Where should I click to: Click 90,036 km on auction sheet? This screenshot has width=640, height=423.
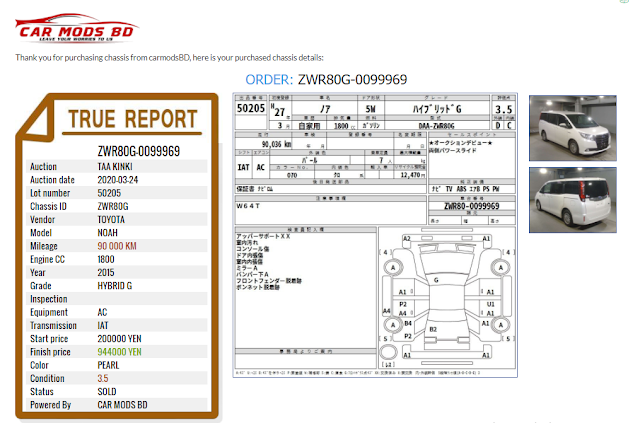tap(276, 144)
